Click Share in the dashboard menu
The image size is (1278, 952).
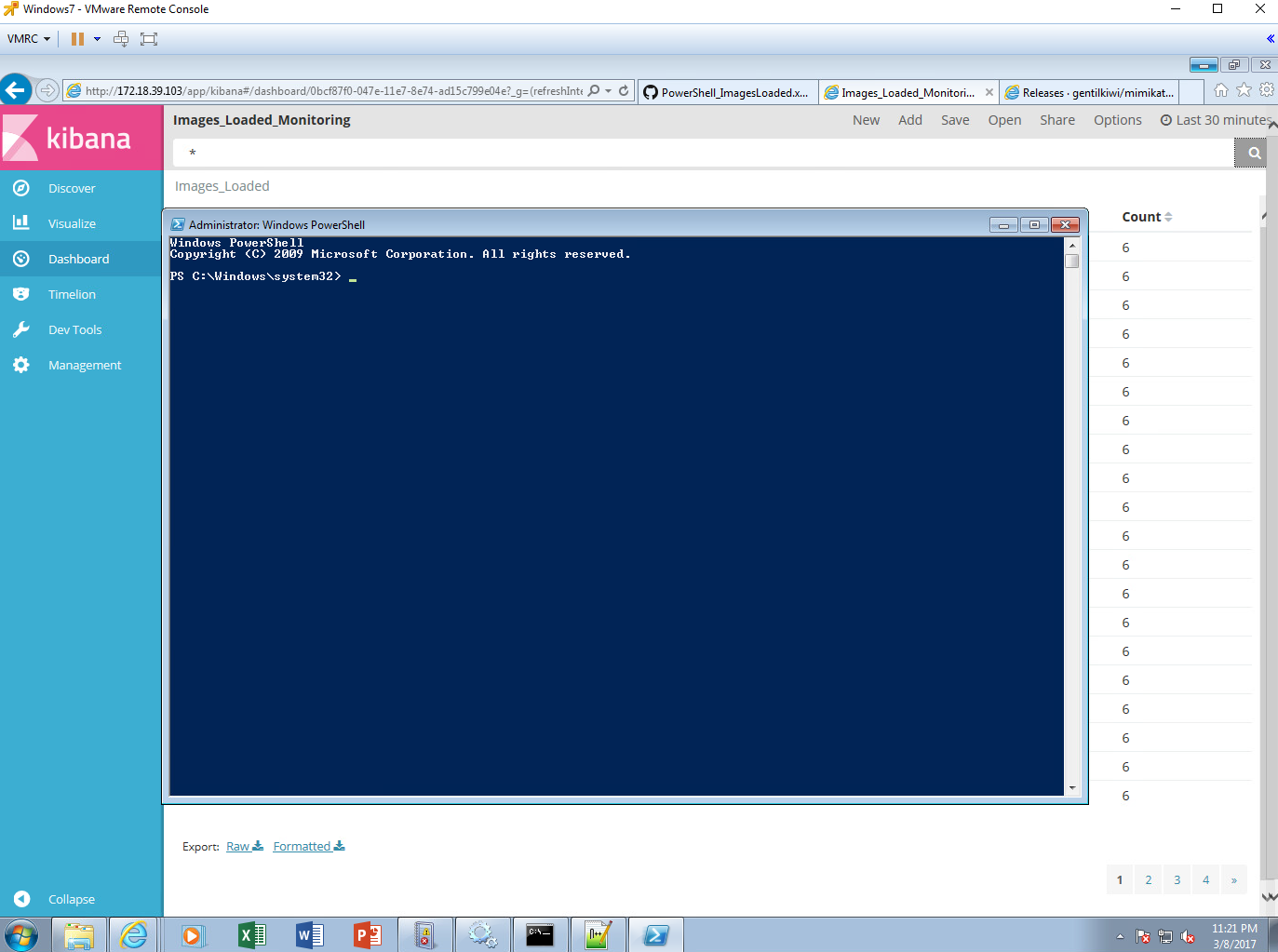[1057, 120]
